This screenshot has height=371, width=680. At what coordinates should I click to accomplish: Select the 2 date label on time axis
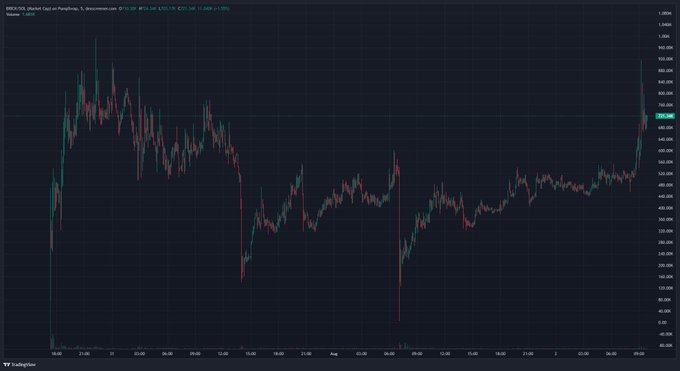click(556, 354)
